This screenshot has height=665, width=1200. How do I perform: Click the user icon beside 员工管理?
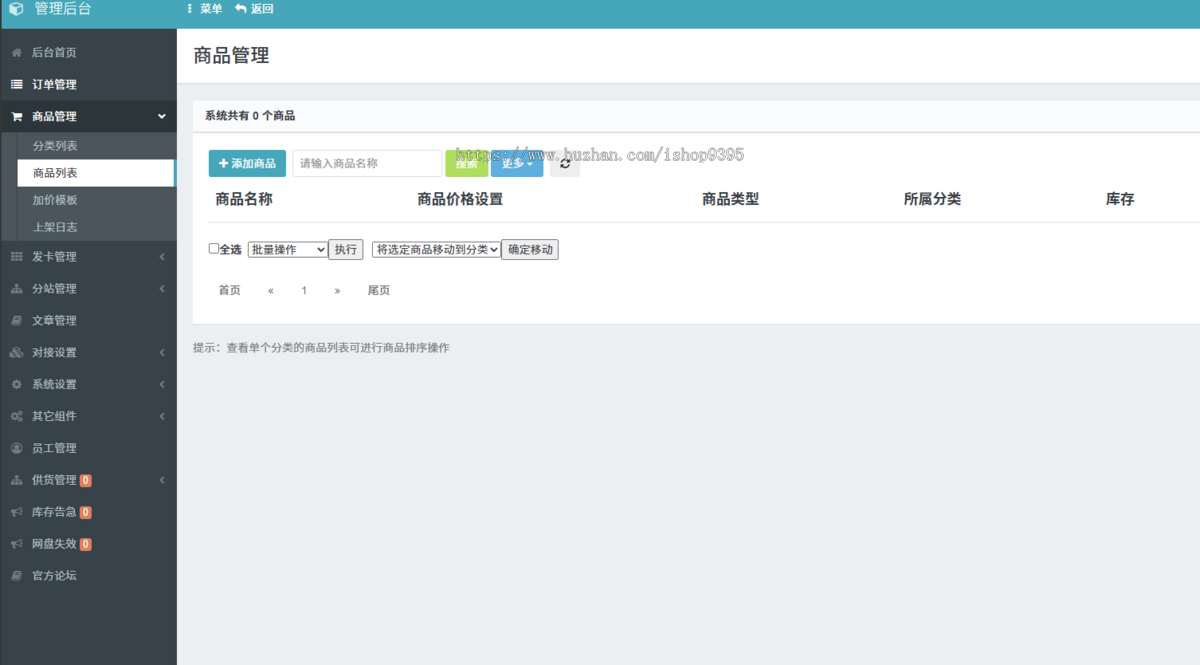(16, 448)
